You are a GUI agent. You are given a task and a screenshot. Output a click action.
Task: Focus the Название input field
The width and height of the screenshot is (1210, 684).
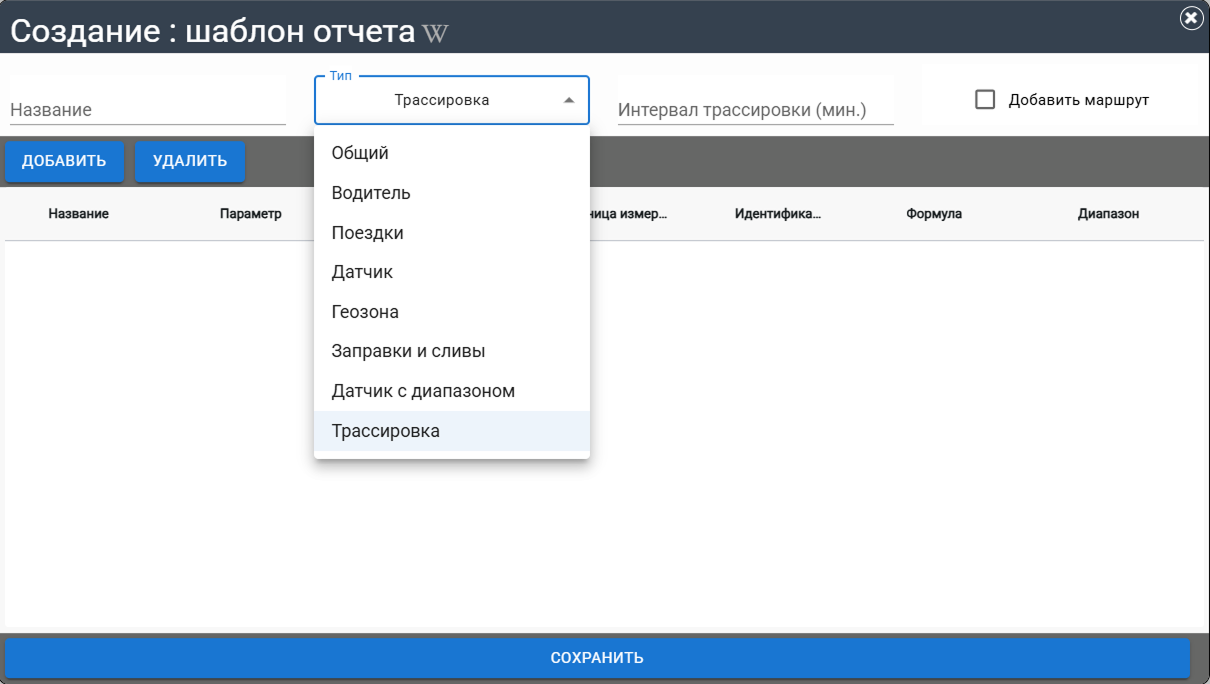pos(147,110)
